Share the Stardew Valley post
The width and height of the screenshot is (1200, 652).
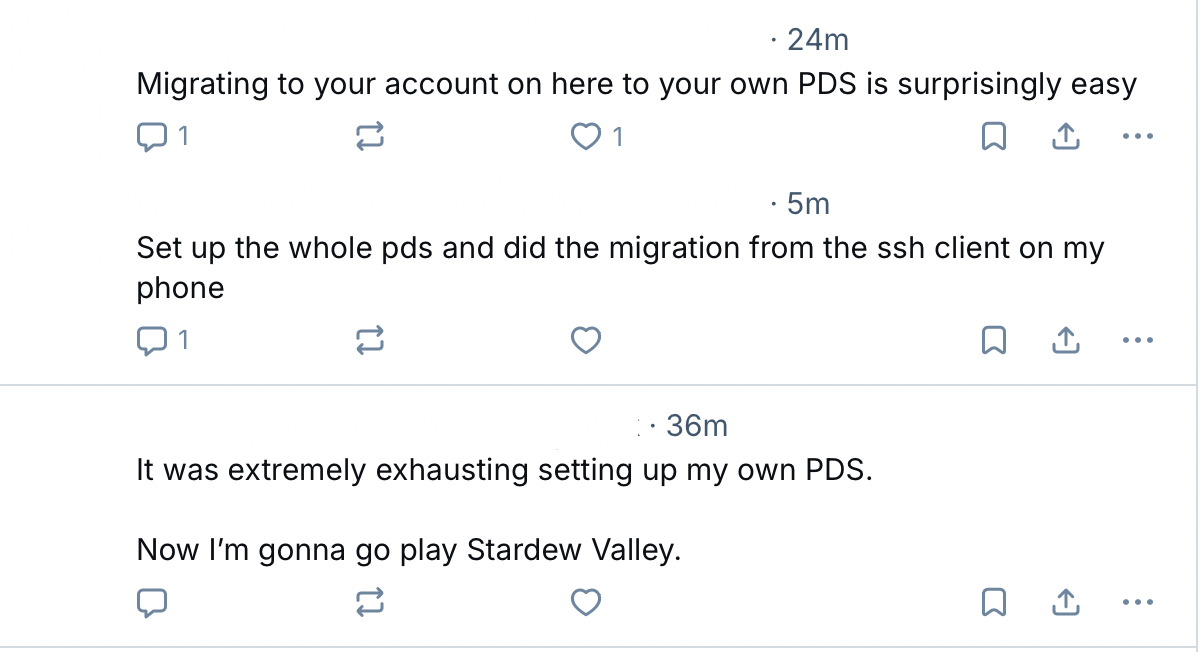coord(1066,602)
